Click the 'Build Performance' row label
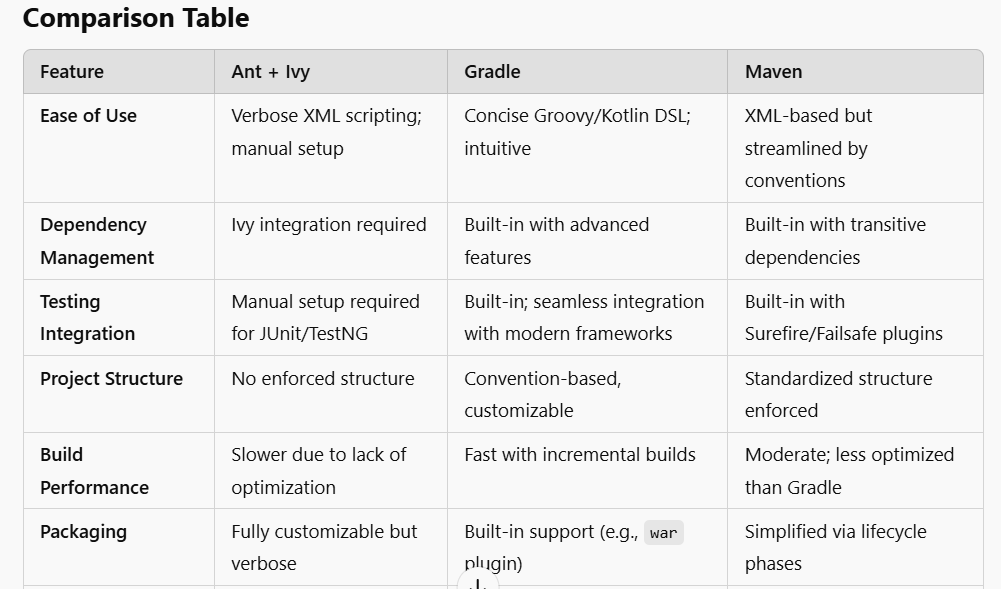Image resolution: width=1001 pixels, height=589 pixels. [94, 471]
